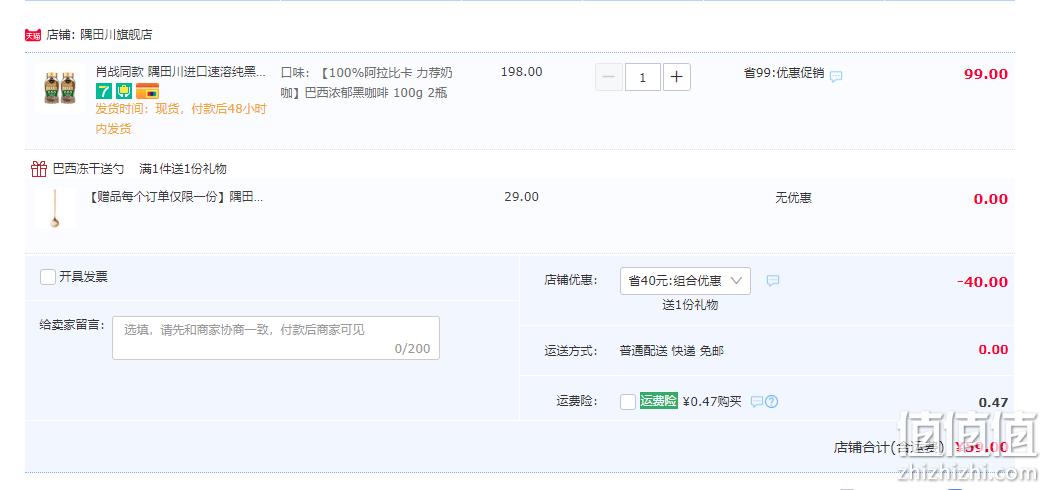Click the original price 198.00

coord(521,72)
